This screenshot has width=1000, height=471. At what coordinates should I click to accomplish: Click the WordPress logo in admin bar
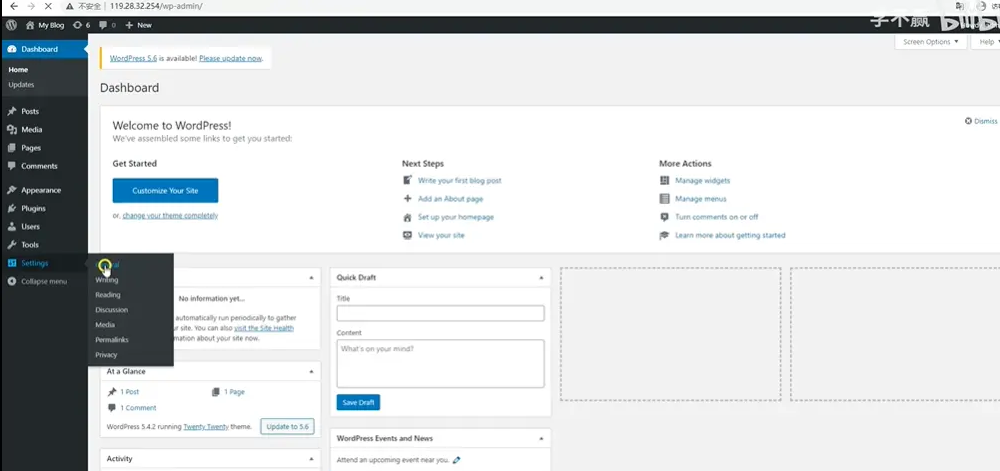(x=11, y=24)
